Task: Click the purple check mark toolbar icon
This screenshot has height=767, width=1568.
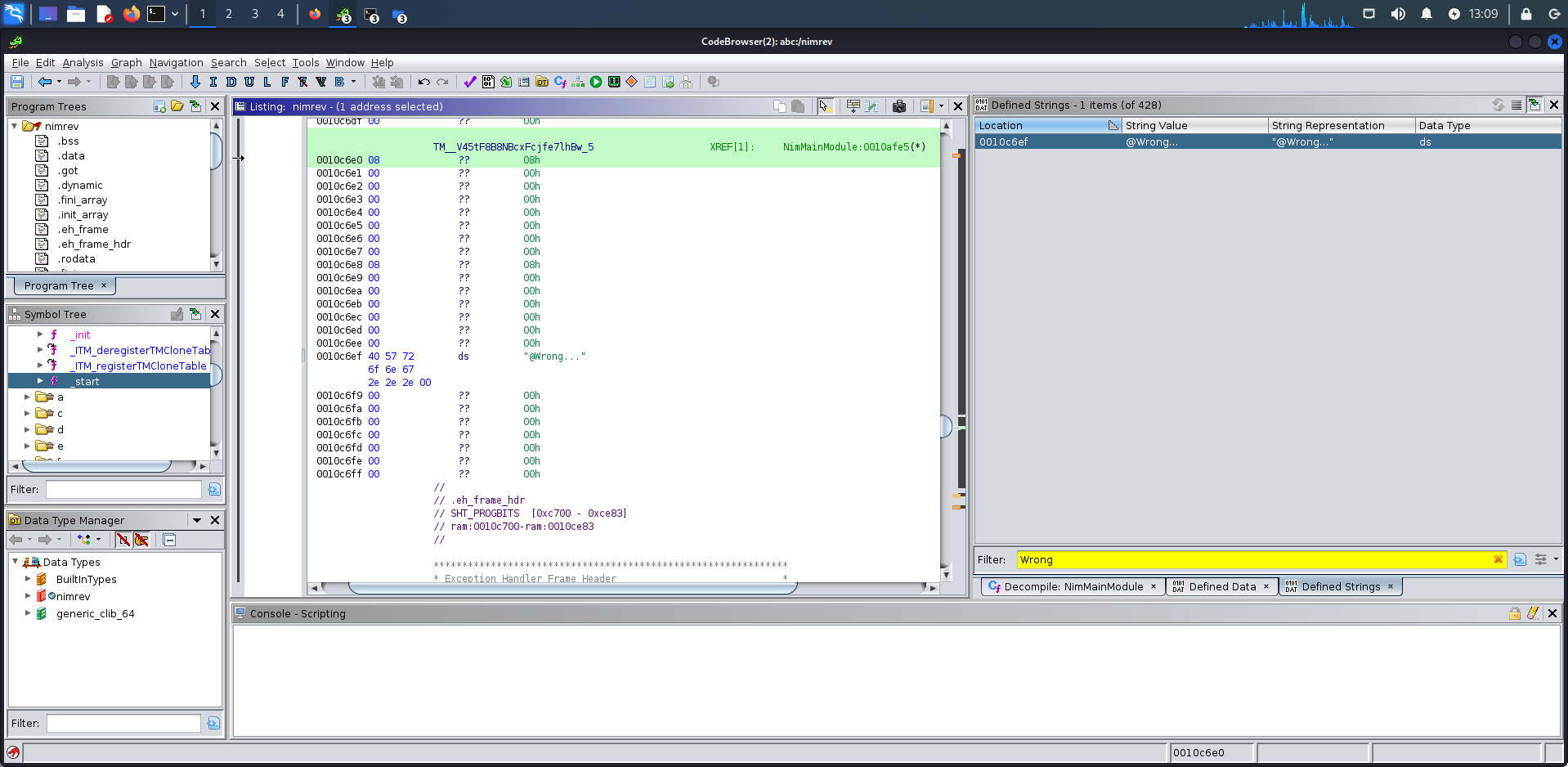Action: [470, 82]
